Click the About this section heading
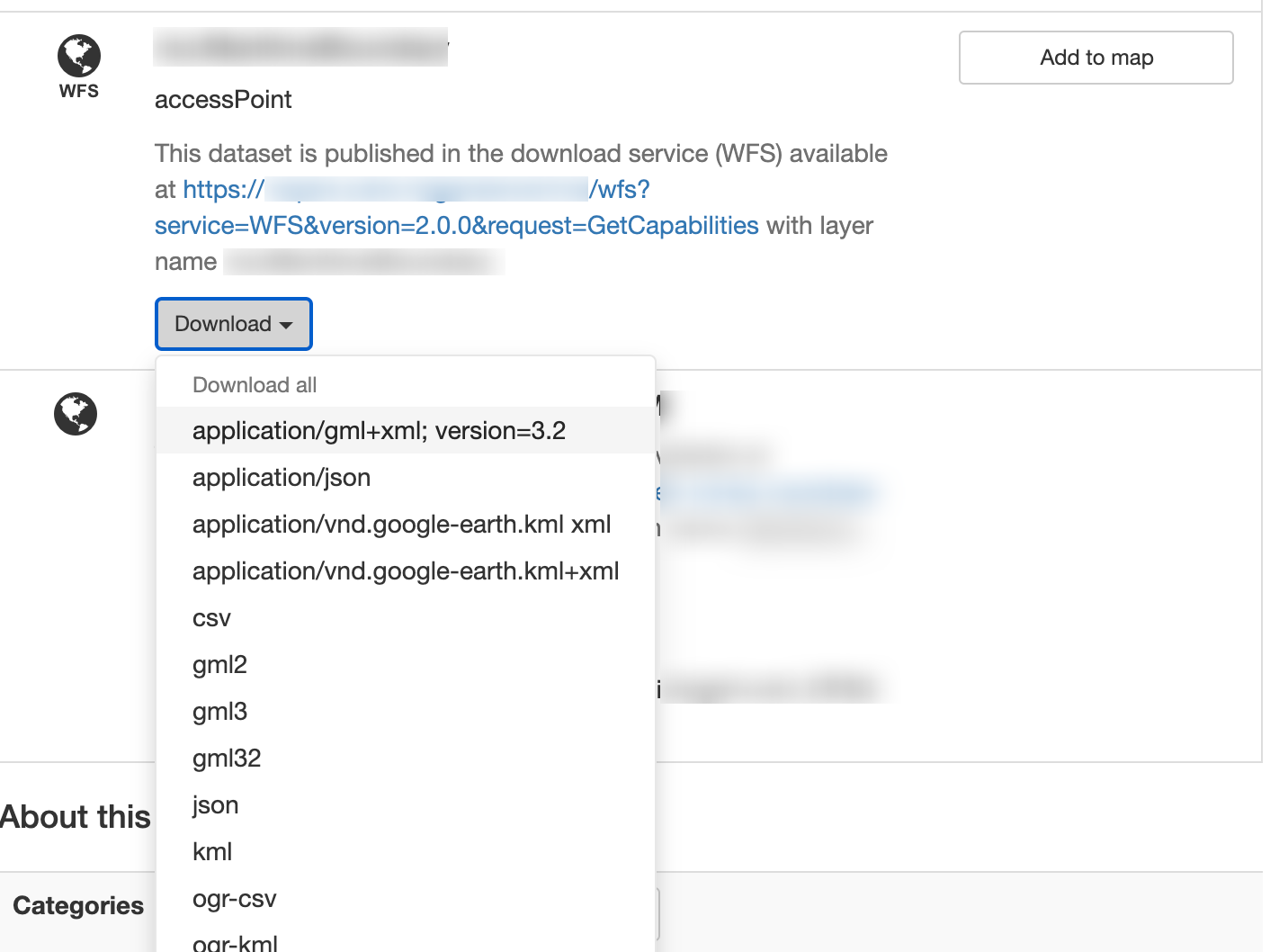Viewport: 1288px width, 952px height. tap(76, 817)
